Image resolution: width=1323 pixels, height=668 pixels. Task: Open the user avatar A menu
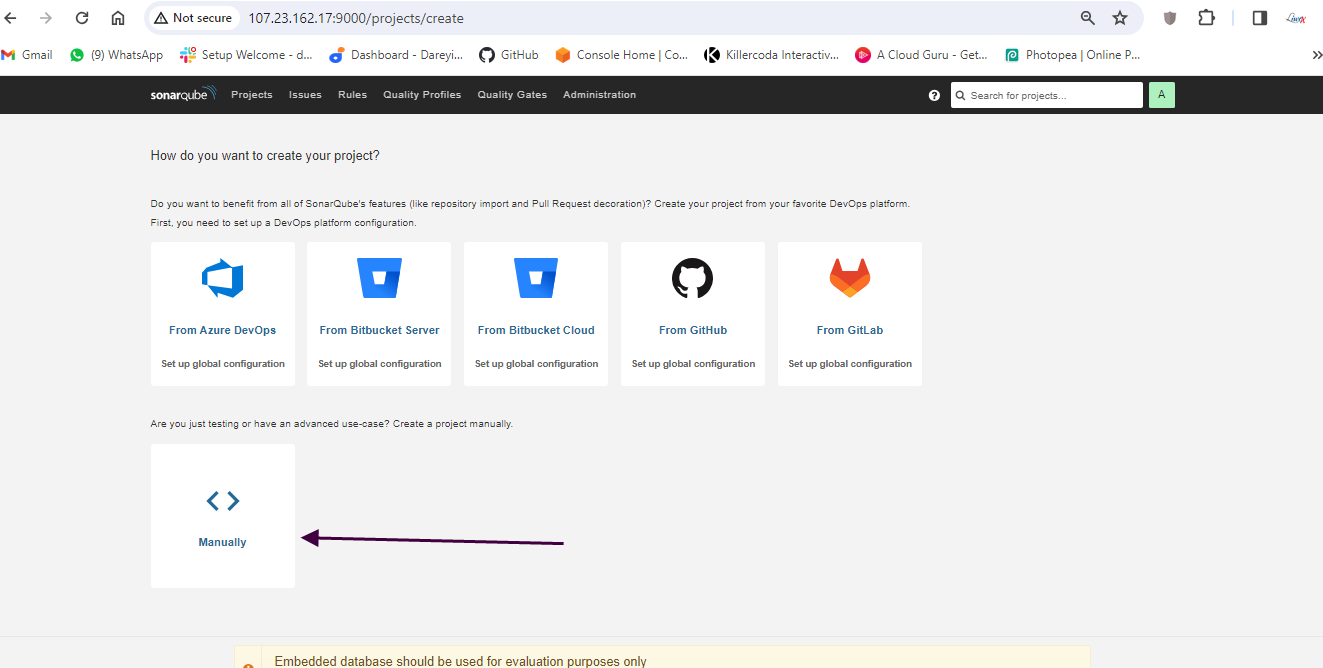pyautogui.click(x=1161, y=95)
